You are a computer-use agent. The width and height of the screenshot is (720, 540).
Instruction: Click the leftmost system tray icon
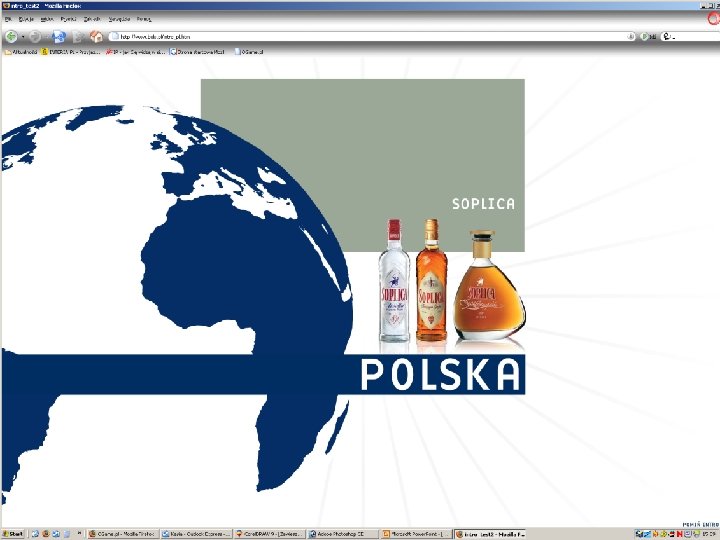(640, 534)
